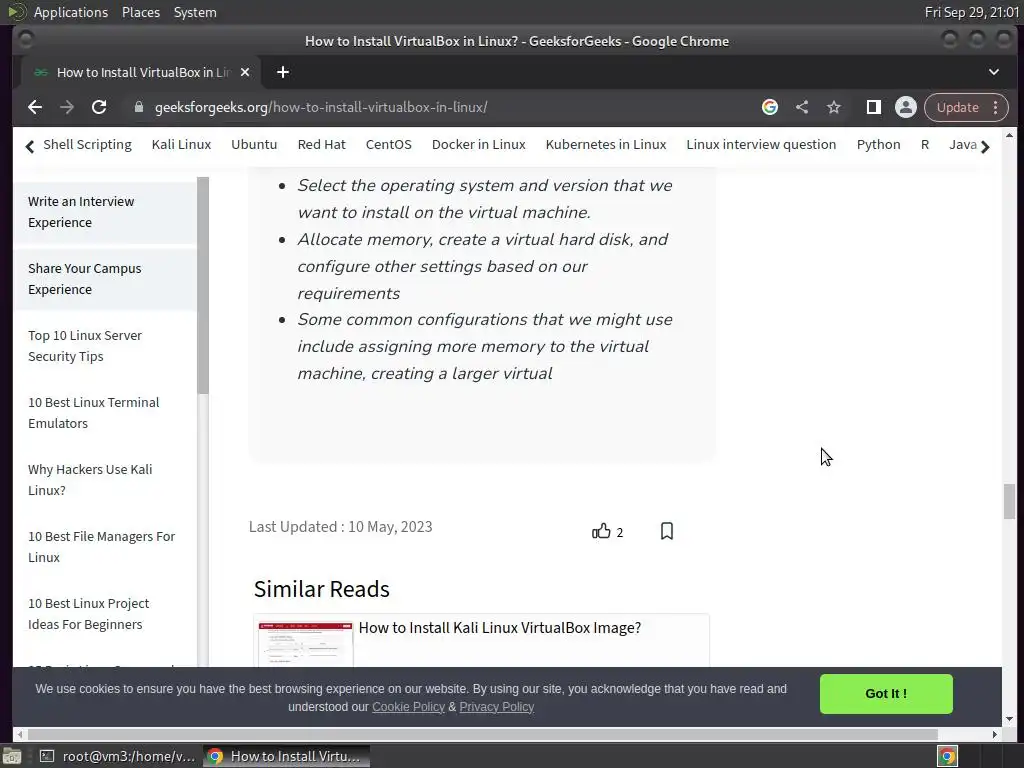The width and height of the screenshot is (1024, 768).
Task: Select Linux interview question topic
Action: pyautogui.click(x=761, y=144)
